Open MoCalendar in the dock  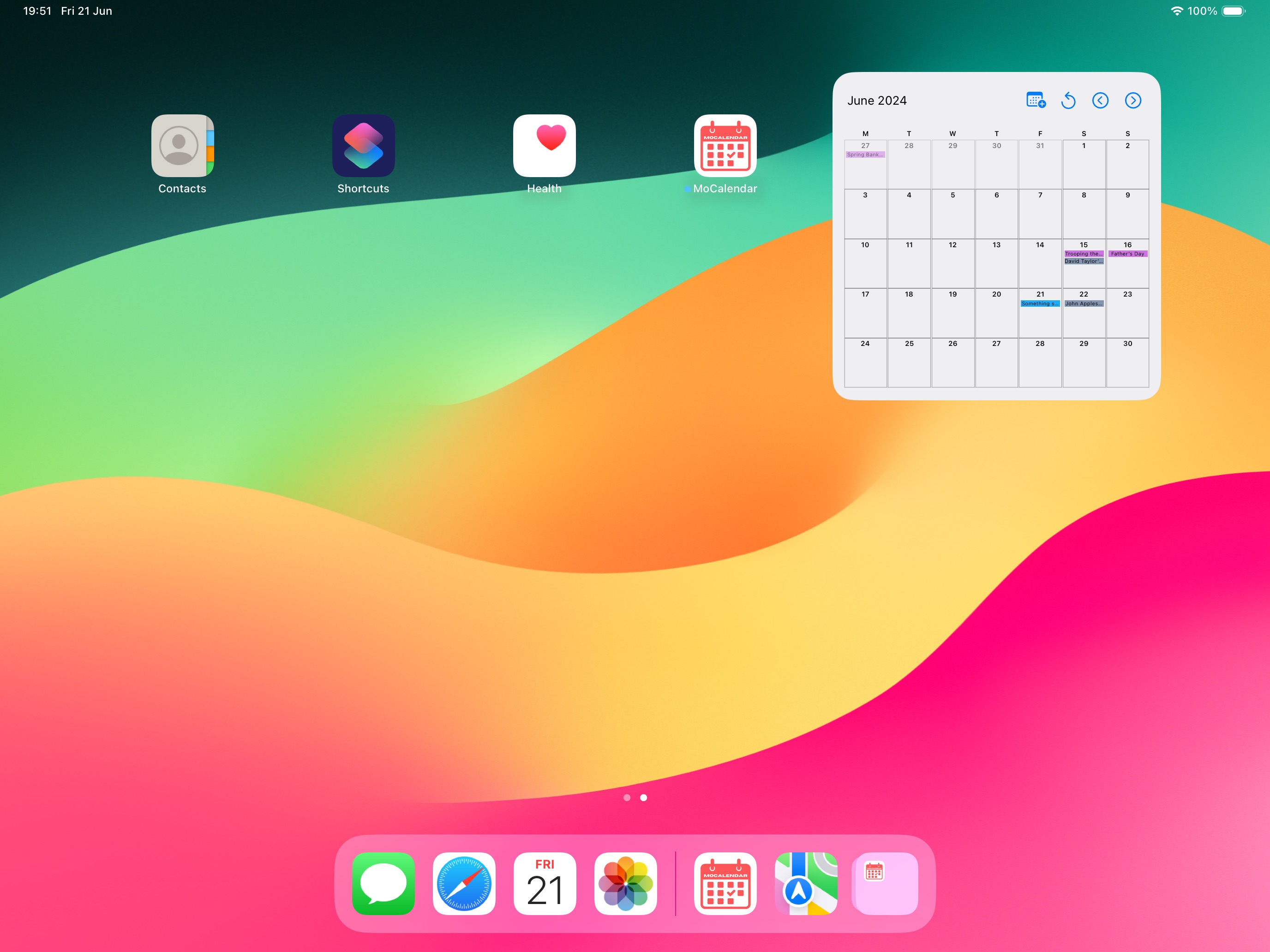point(725,883)
